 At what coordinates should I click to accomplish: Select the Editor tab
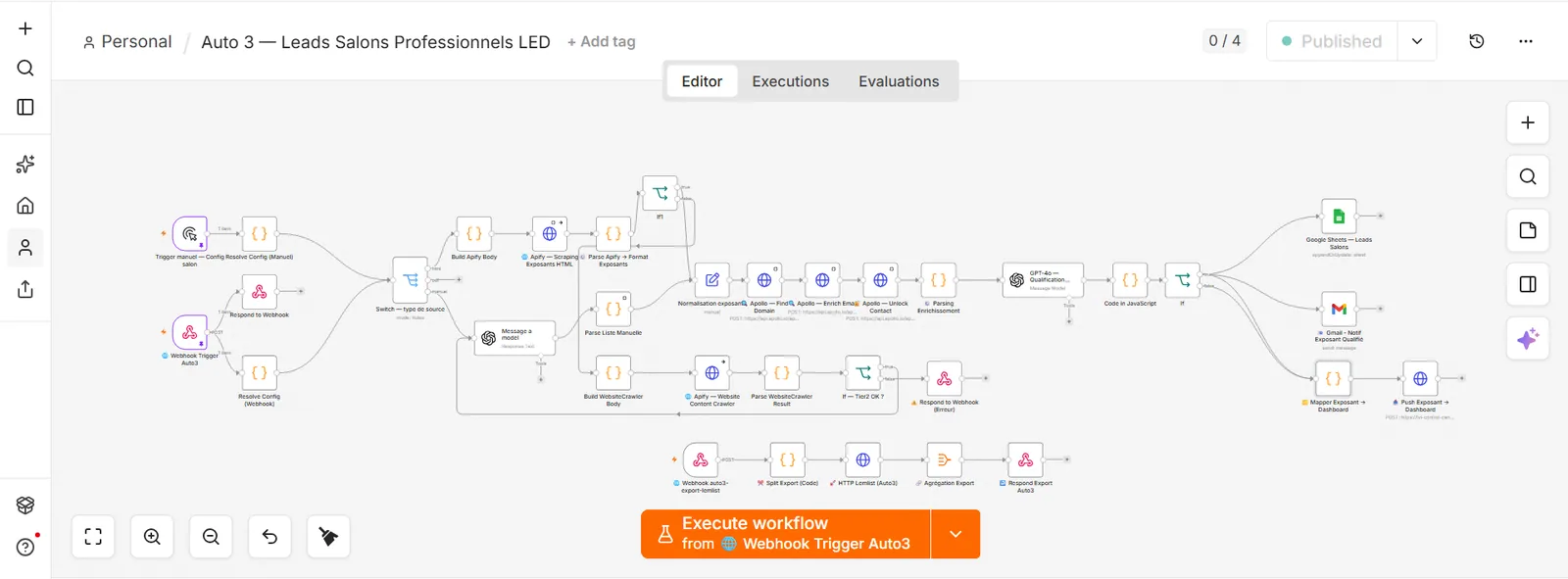tap(702, 81)
